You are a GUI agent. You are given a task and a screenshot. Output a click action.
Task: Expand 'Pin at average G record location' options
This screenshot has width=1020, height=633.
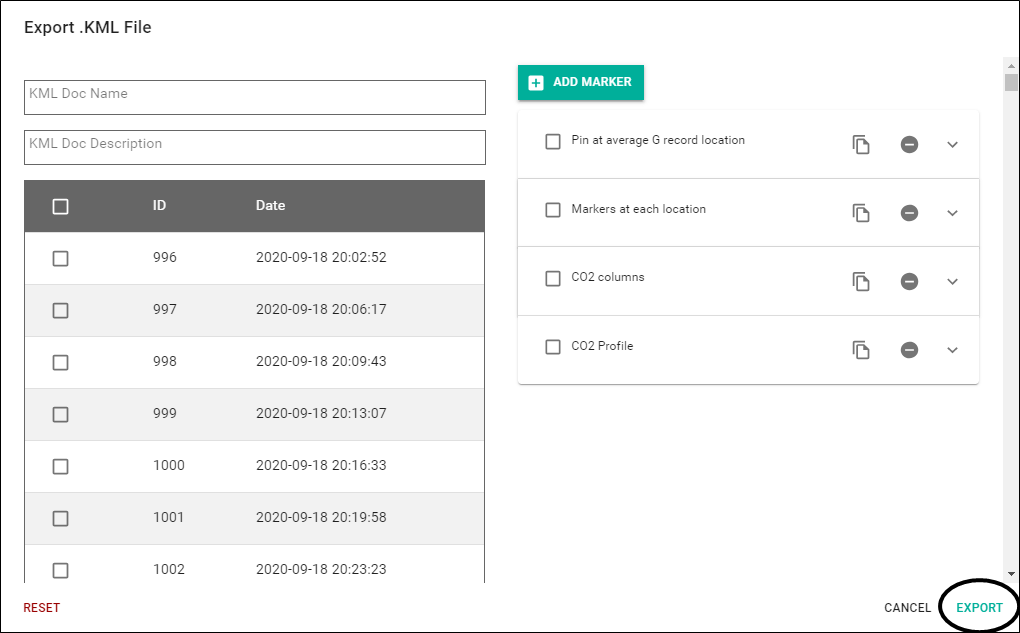click(x=952, y=144)
